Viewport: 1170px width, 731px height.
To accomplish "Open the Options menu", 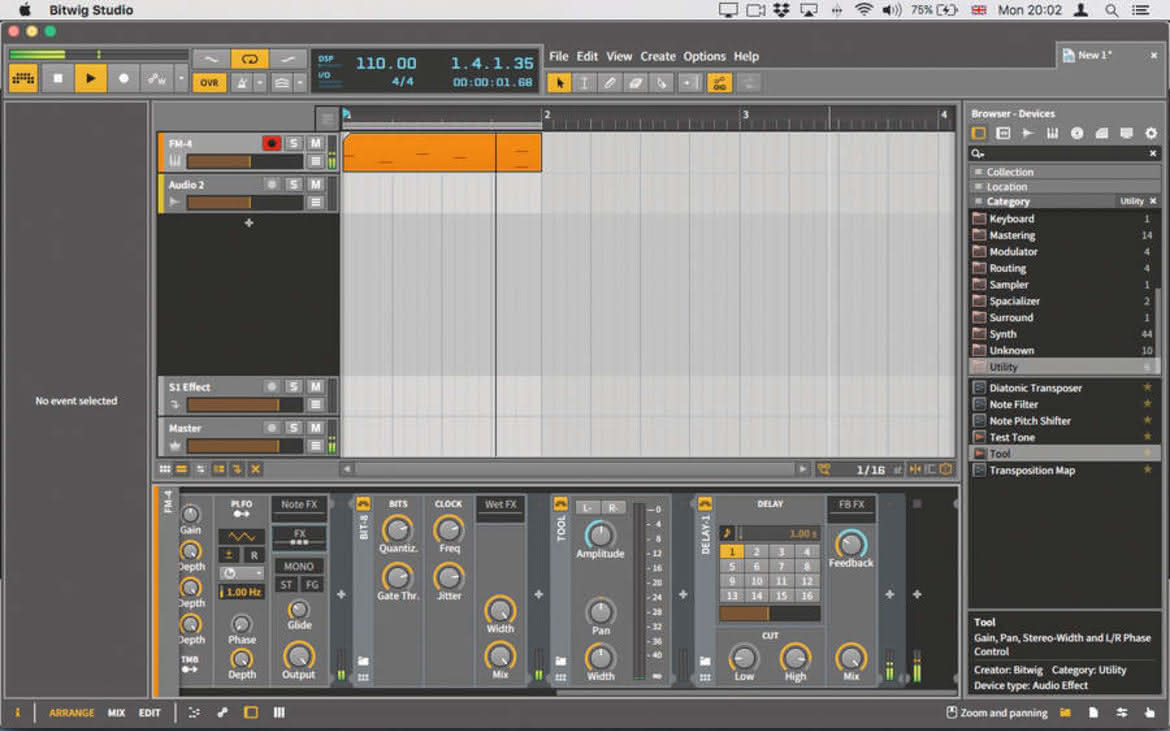I will [704, 56].
